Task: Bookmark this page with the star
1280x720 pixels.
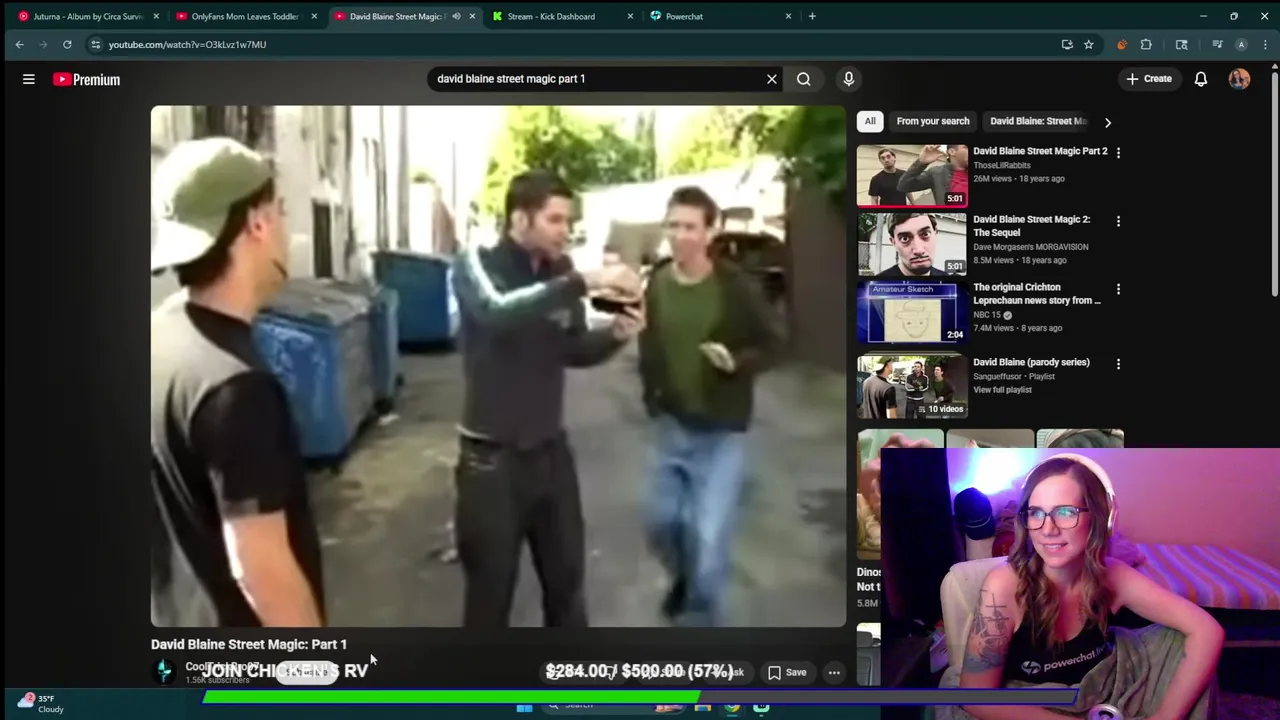Action: point(1089,44)
